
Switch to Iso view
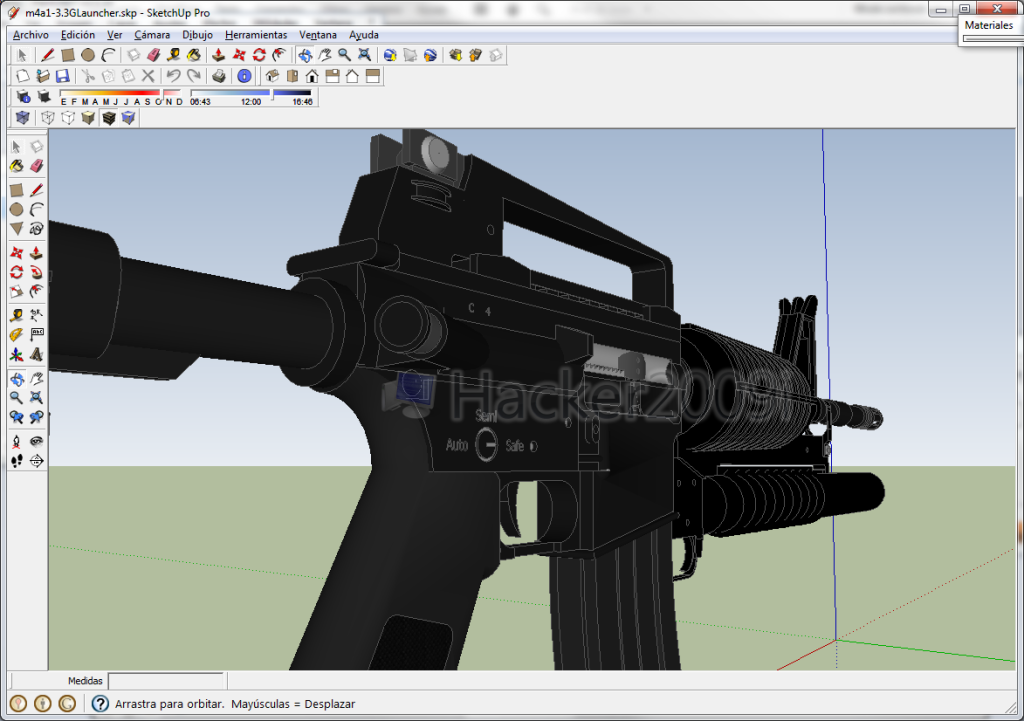(272, 76)
